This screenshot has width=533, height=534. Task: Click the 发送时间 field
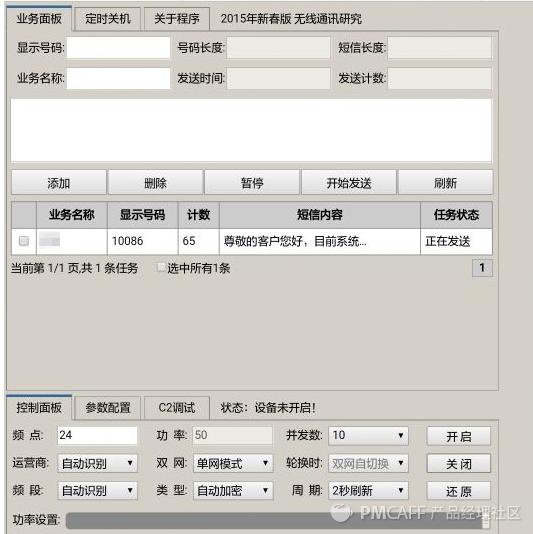point(278,78)
